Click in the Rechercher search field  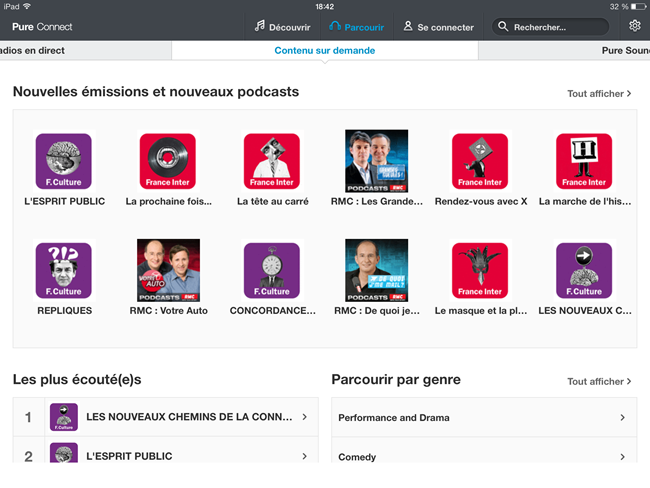[551, 27]
